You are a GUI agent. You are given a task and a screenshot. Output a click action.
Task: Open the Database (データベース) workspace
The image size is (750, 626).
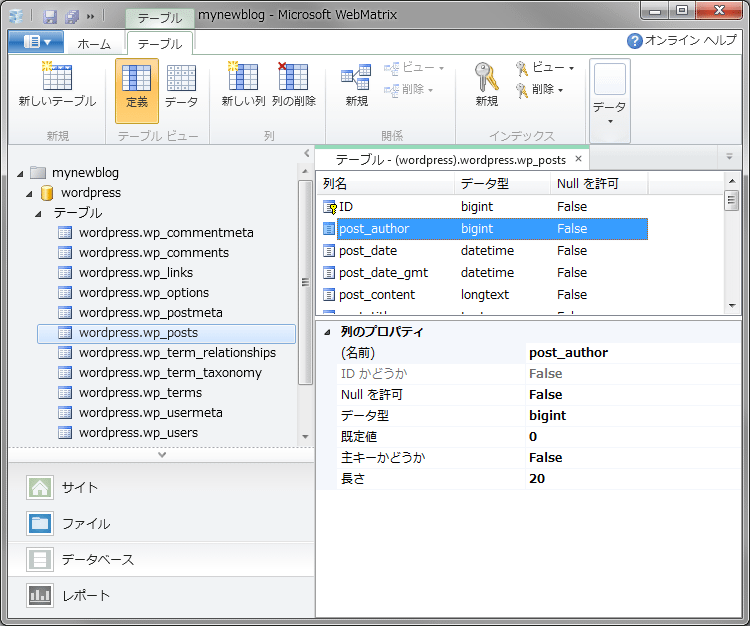click(x=161, y=560)
